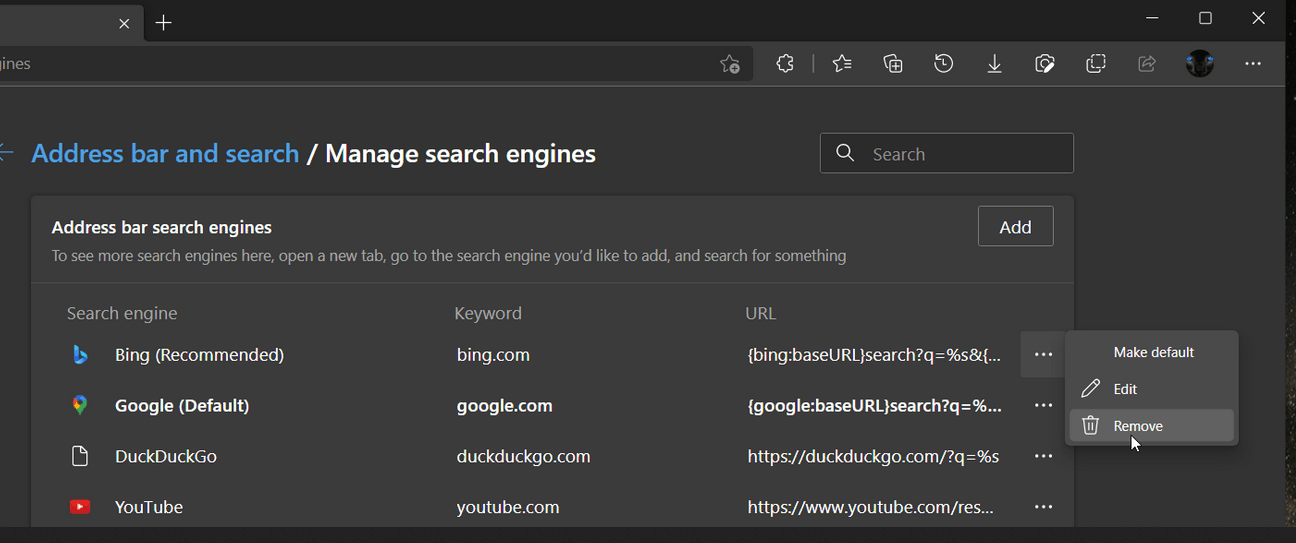Click the Search engine column header
Viewport: 1296px width, 543px height.
122,313
